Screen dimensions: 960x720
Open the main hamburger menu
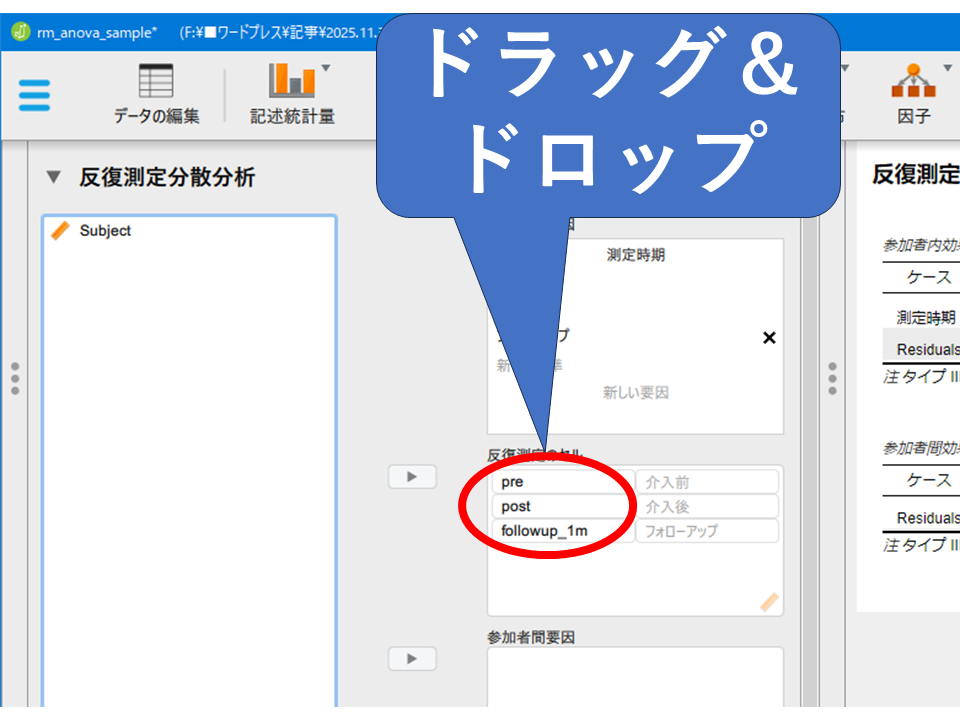coord(34,94)
